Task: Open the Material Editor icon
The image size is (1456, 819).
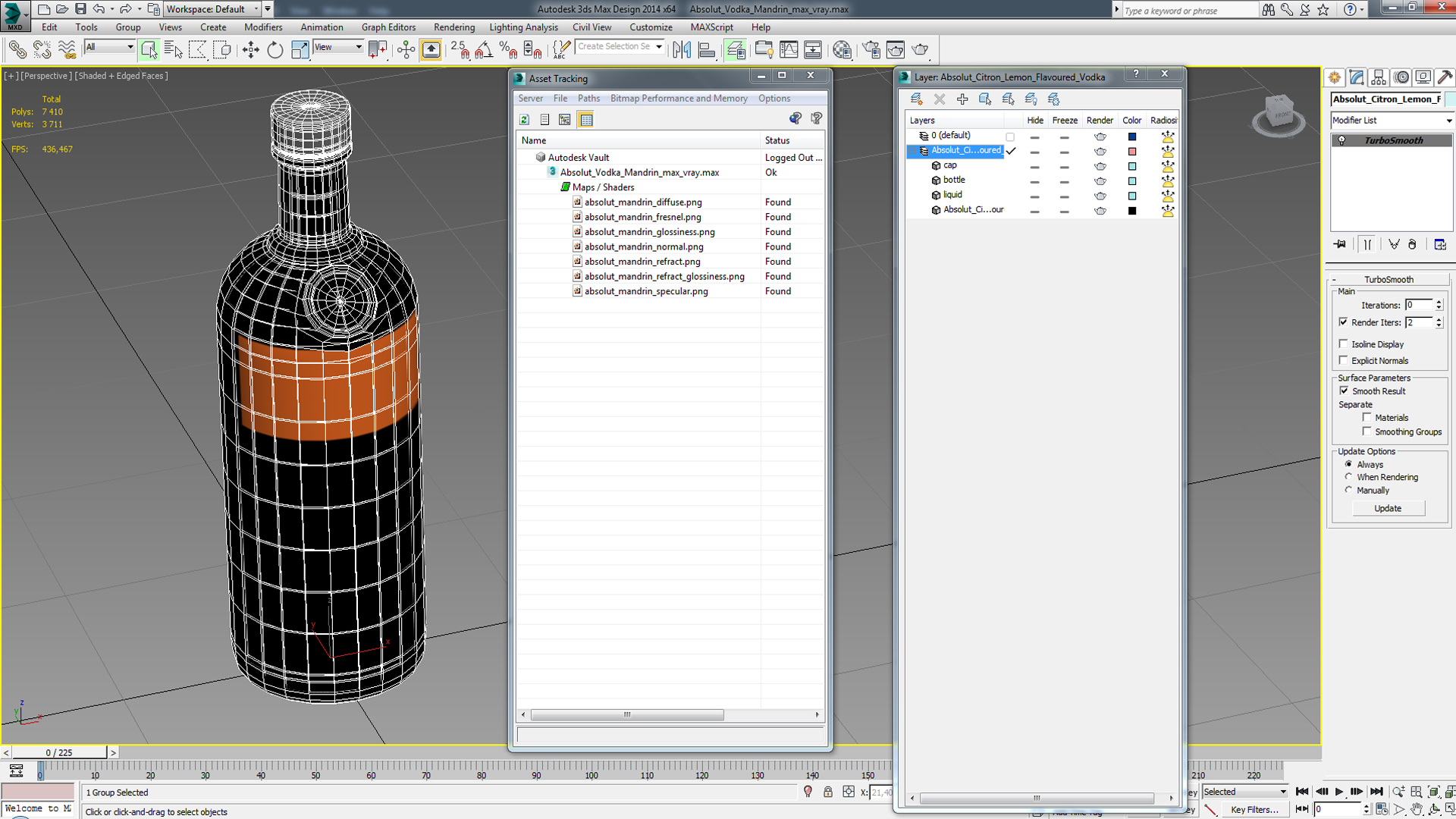Action: (x=842, y=50)
